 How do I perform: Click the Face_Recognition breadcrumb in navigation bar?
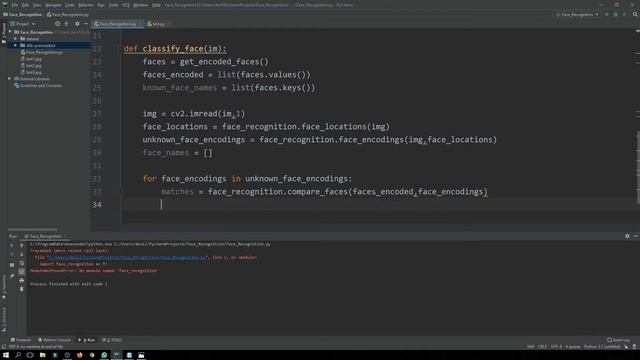pos(22,14)
